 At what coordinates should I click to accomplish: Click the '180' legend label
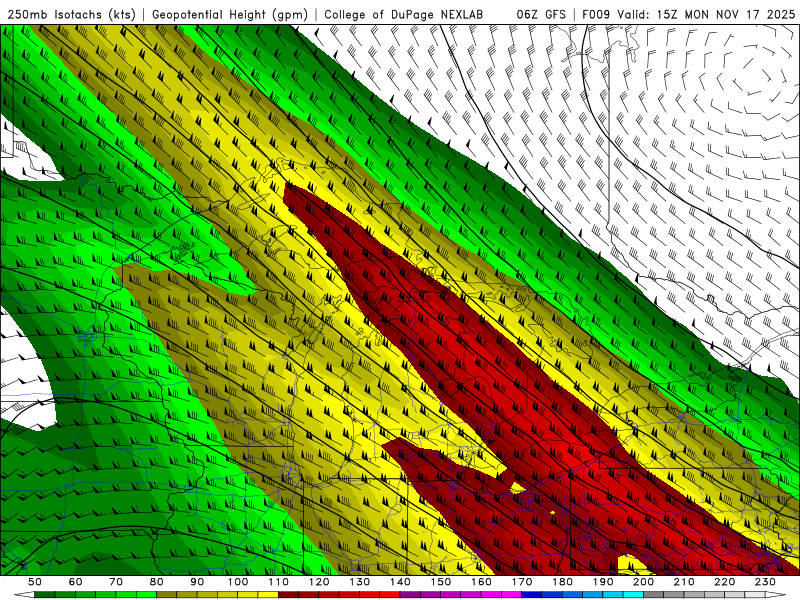(x=562, y=582)
